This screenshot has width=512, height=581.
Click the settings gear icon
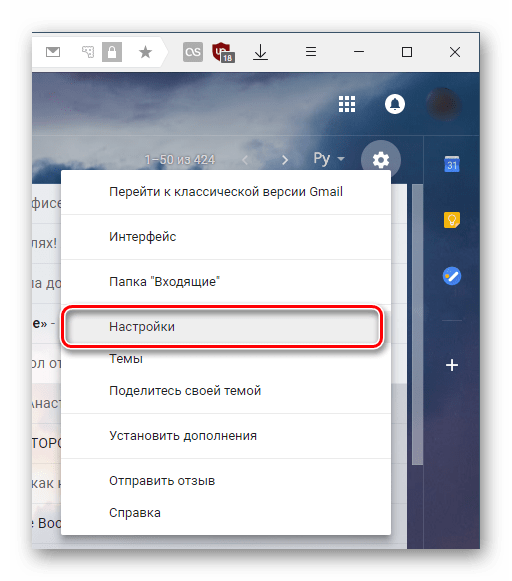tap(381, 160)
